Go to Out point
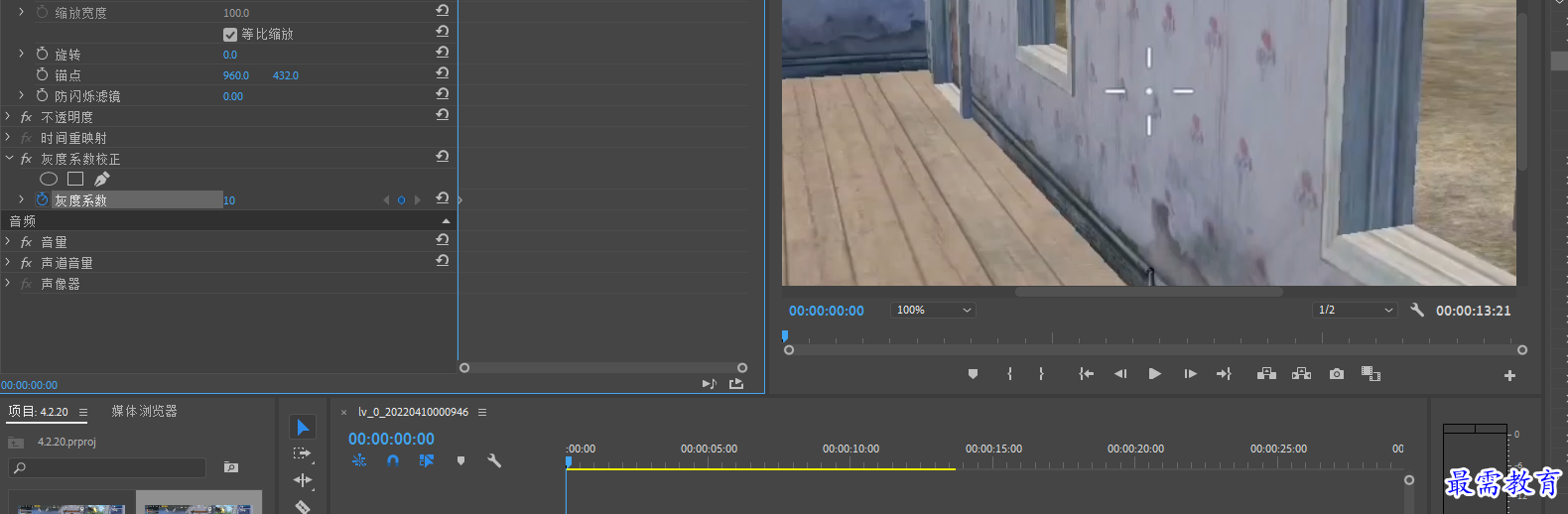 (1224, 374)
